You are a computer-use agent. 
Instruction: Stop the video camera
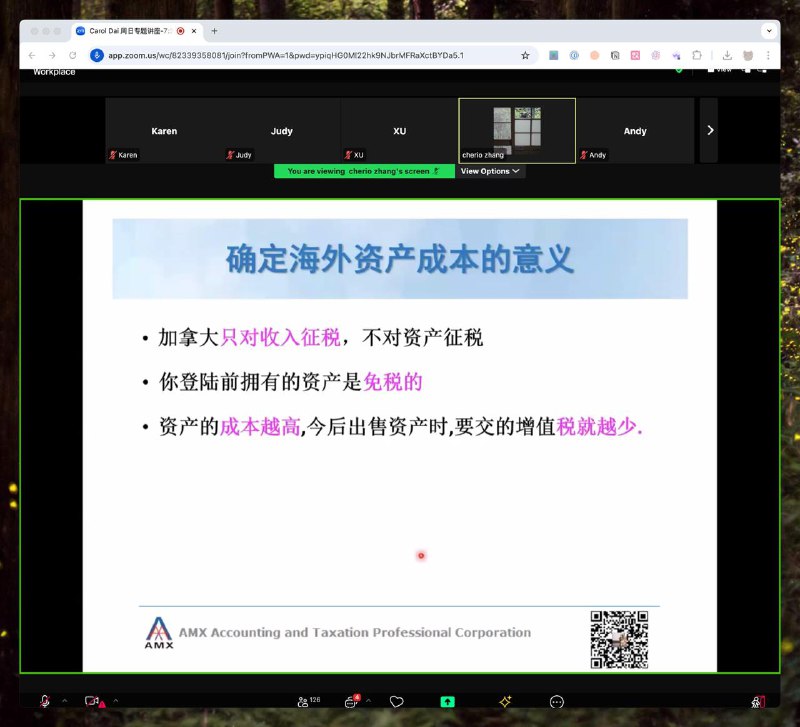(x=88, y=702)
